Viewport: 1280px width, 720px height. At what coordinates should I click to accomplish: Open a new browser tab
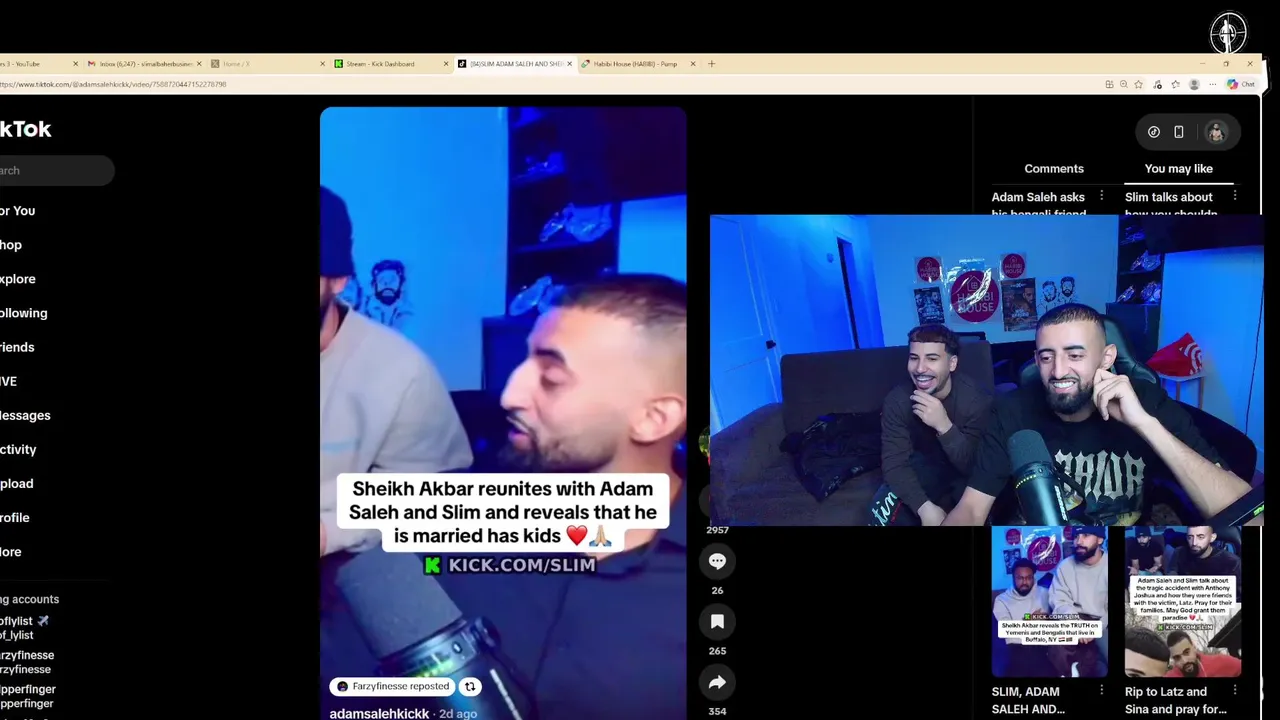(x=711, y=64)
